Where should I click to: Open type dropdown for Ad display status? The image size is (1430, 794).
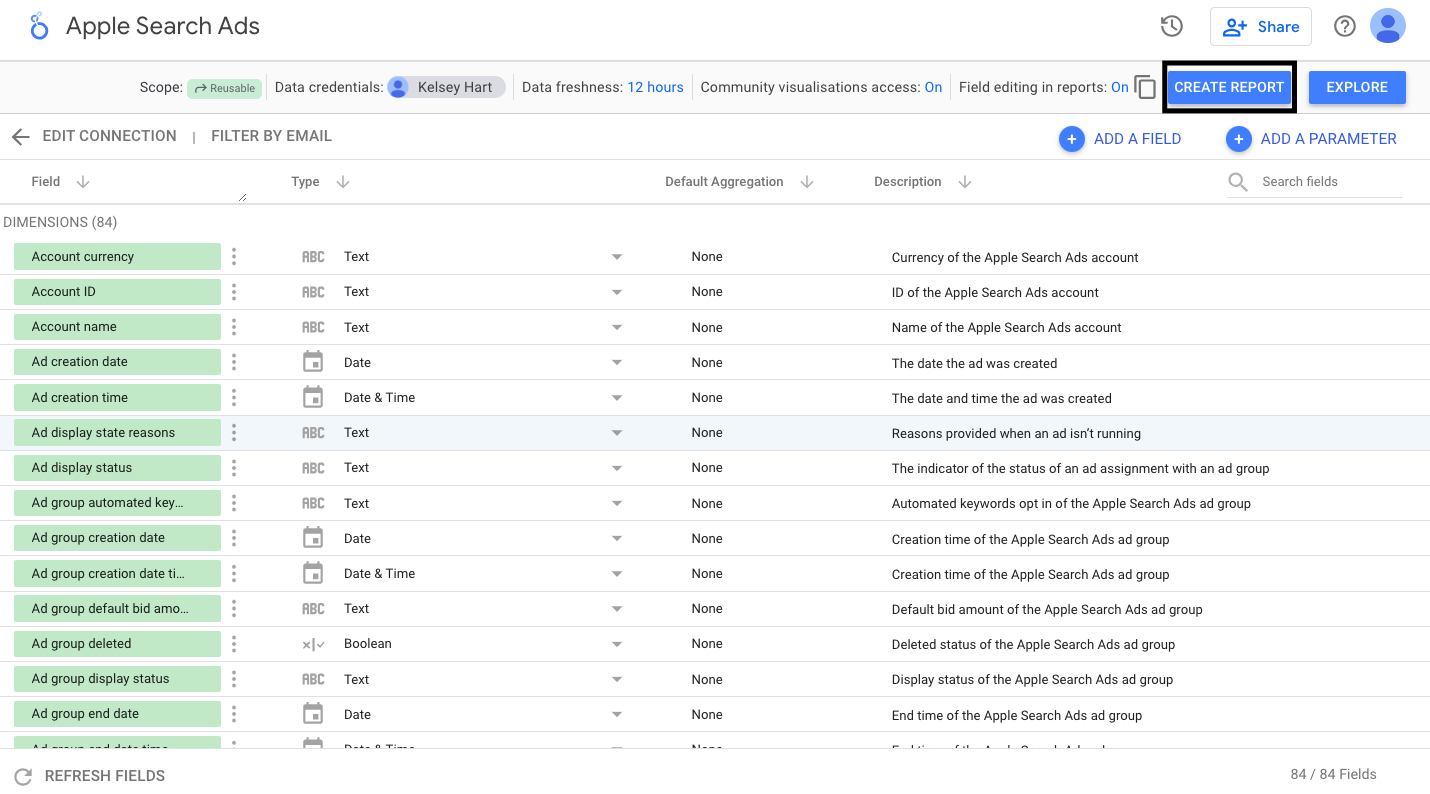click(x=617, y=468)
